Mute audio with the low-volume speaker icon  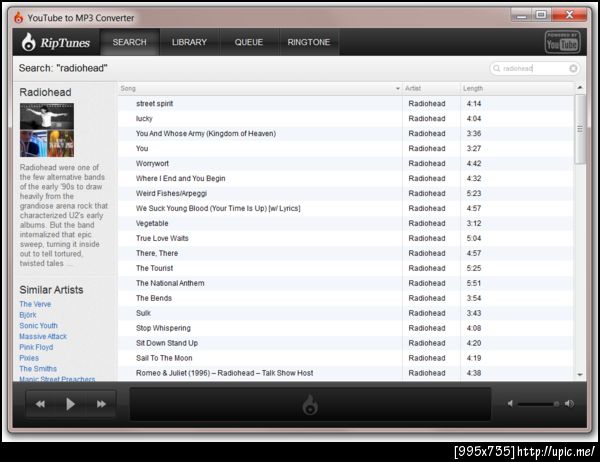click(x=510, y=403)
